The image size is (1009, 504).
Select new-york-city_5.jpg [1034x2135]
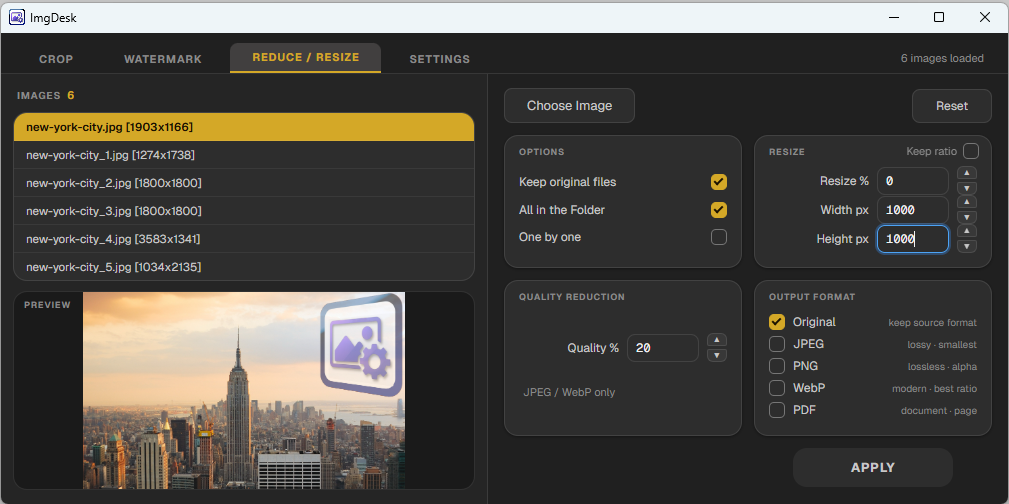tap(244, 266)
